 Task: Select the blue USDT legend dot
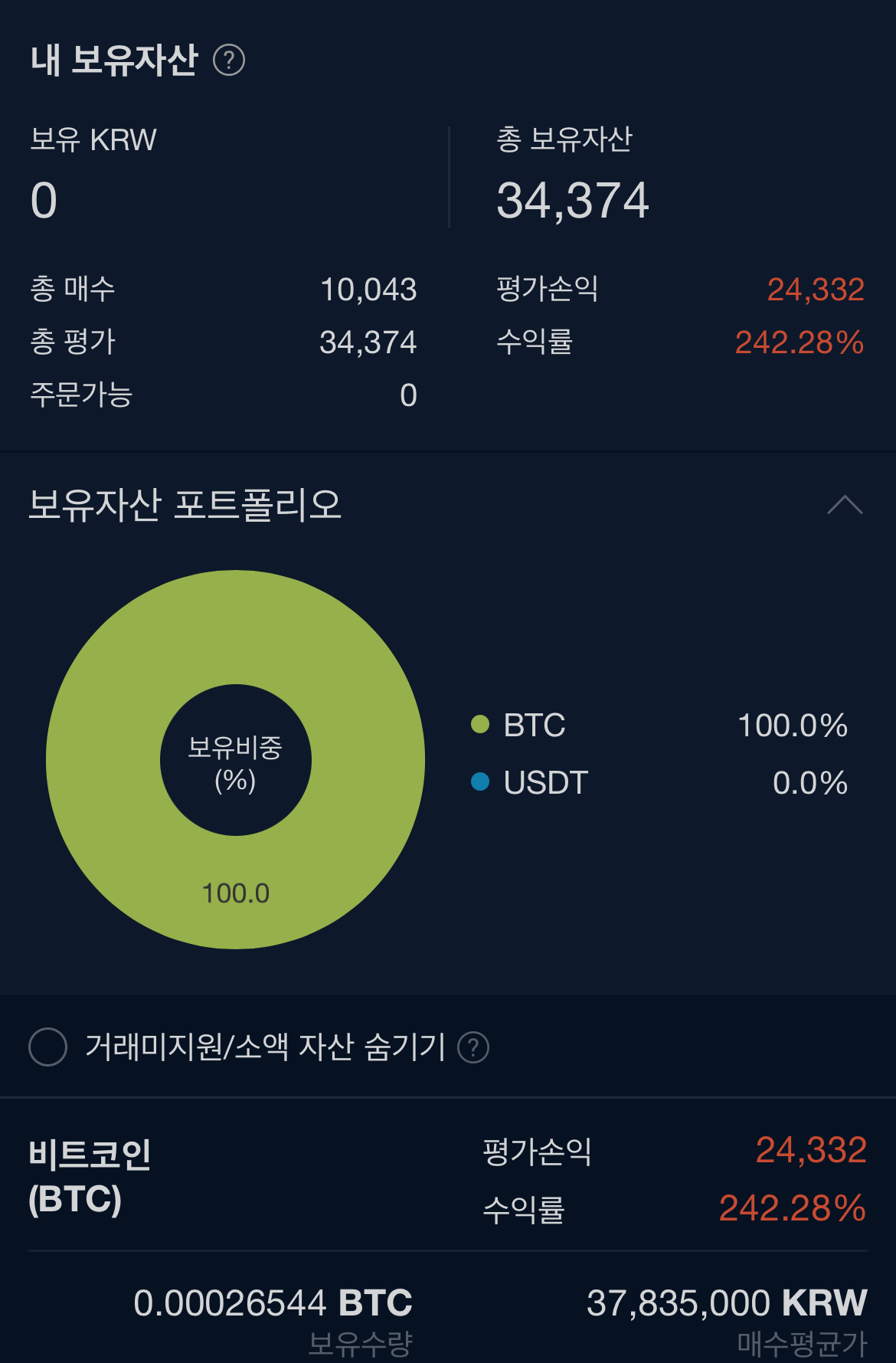pyautogui.click(x=480, y=781)
